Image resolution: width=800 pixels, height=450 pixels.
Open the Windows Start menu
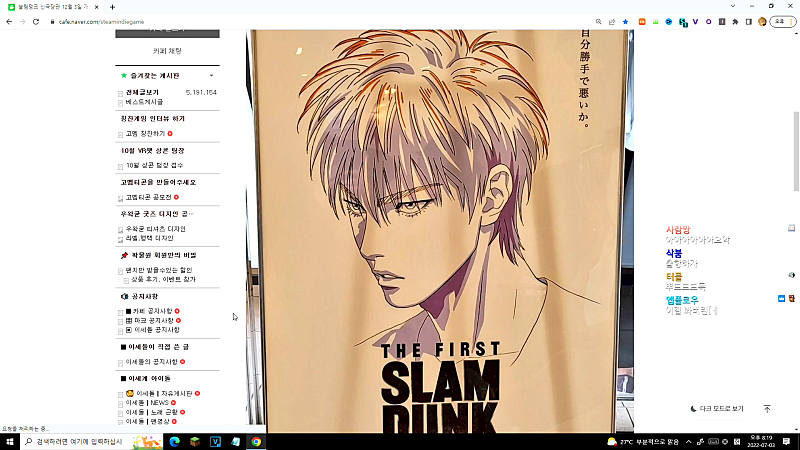[10, 442]
